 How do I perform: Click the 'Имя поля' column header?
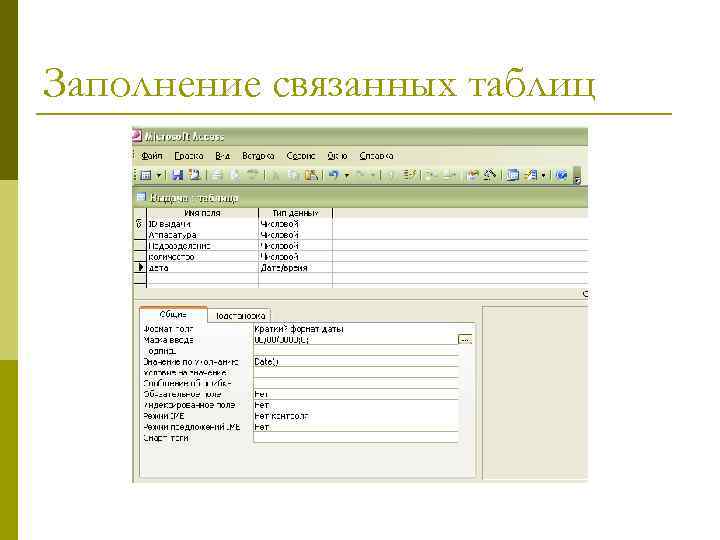point(202,213)
